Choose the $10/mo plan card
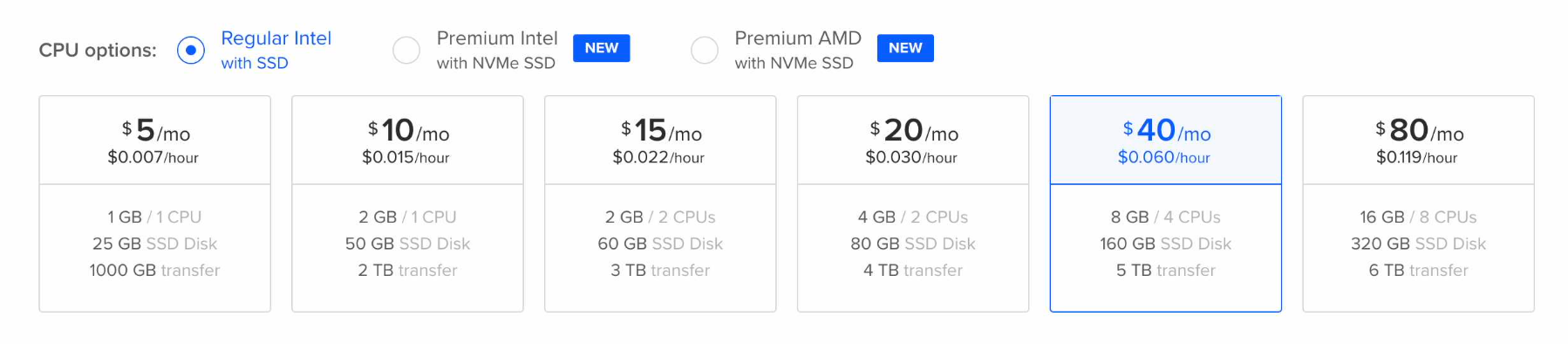 point(407,203)
